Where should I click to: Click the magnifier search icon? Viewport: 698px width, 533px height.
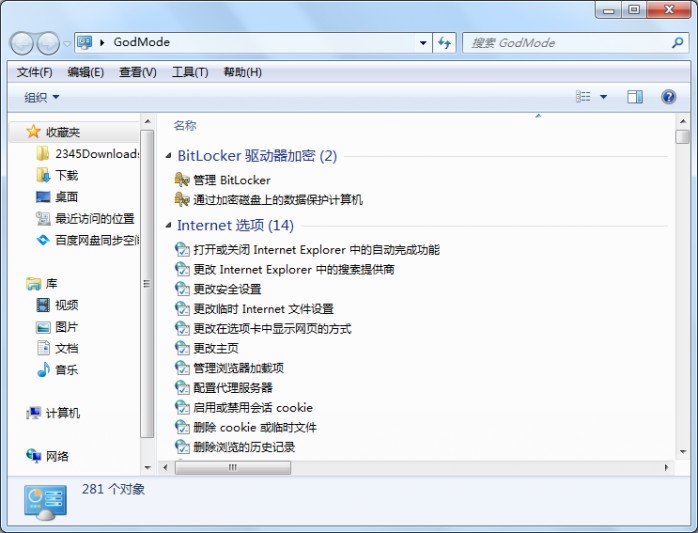pos(678,43)
